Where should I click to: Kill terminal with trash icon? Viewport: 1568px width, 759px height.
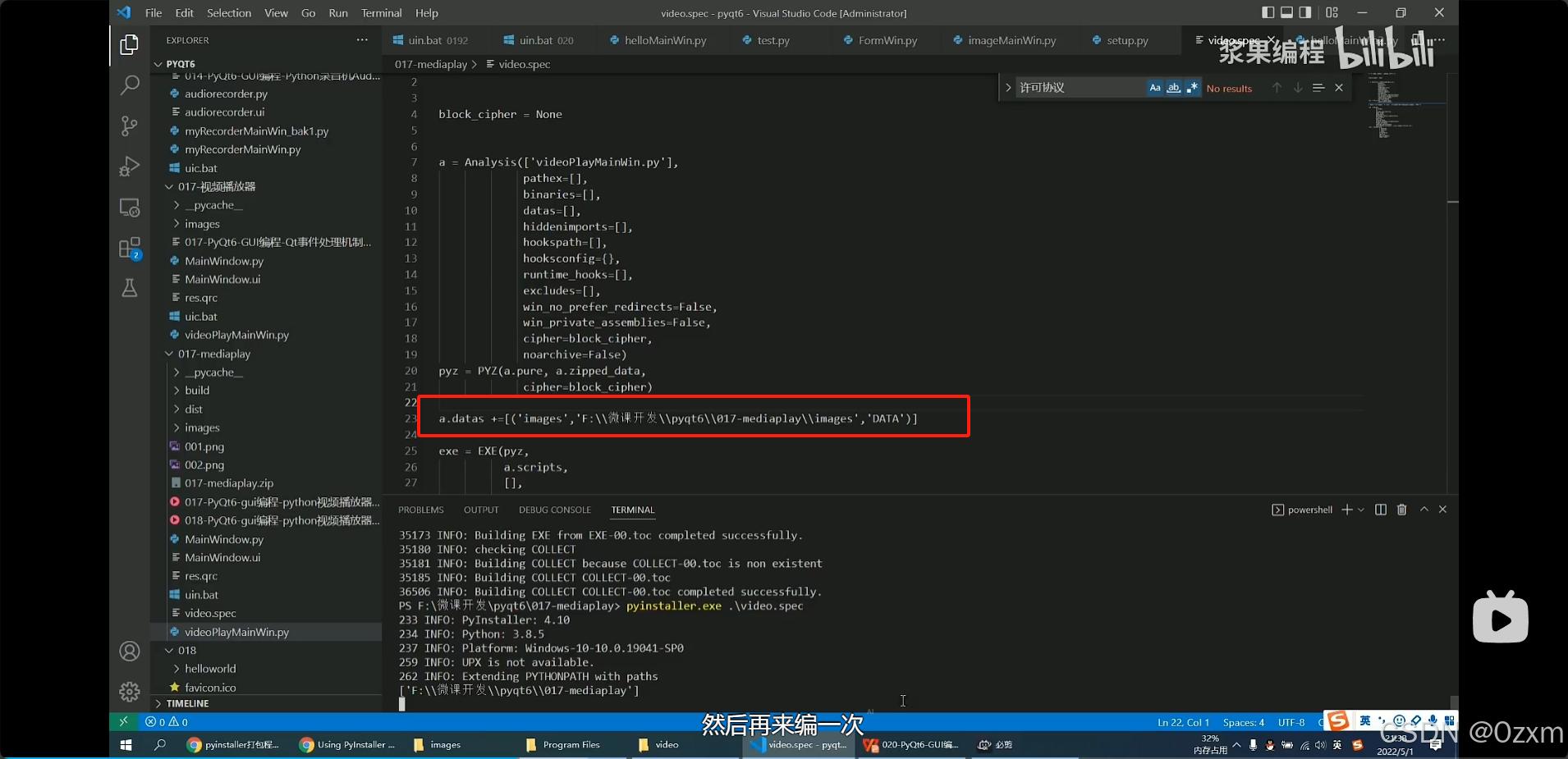tap(1402, 510)
